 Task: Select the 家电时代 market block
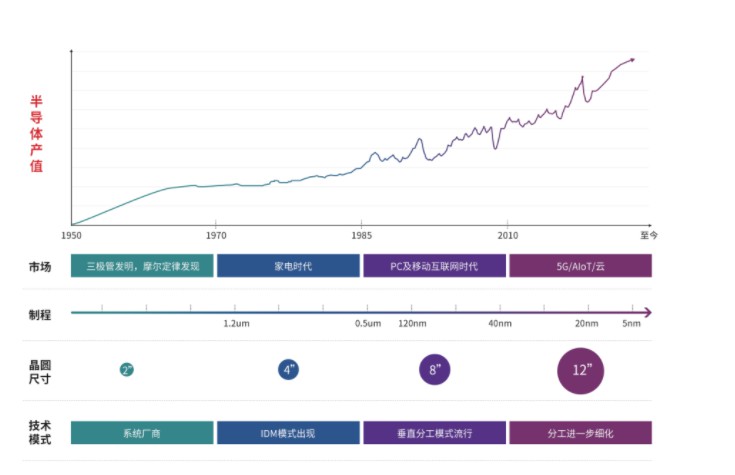coord(288,266)
